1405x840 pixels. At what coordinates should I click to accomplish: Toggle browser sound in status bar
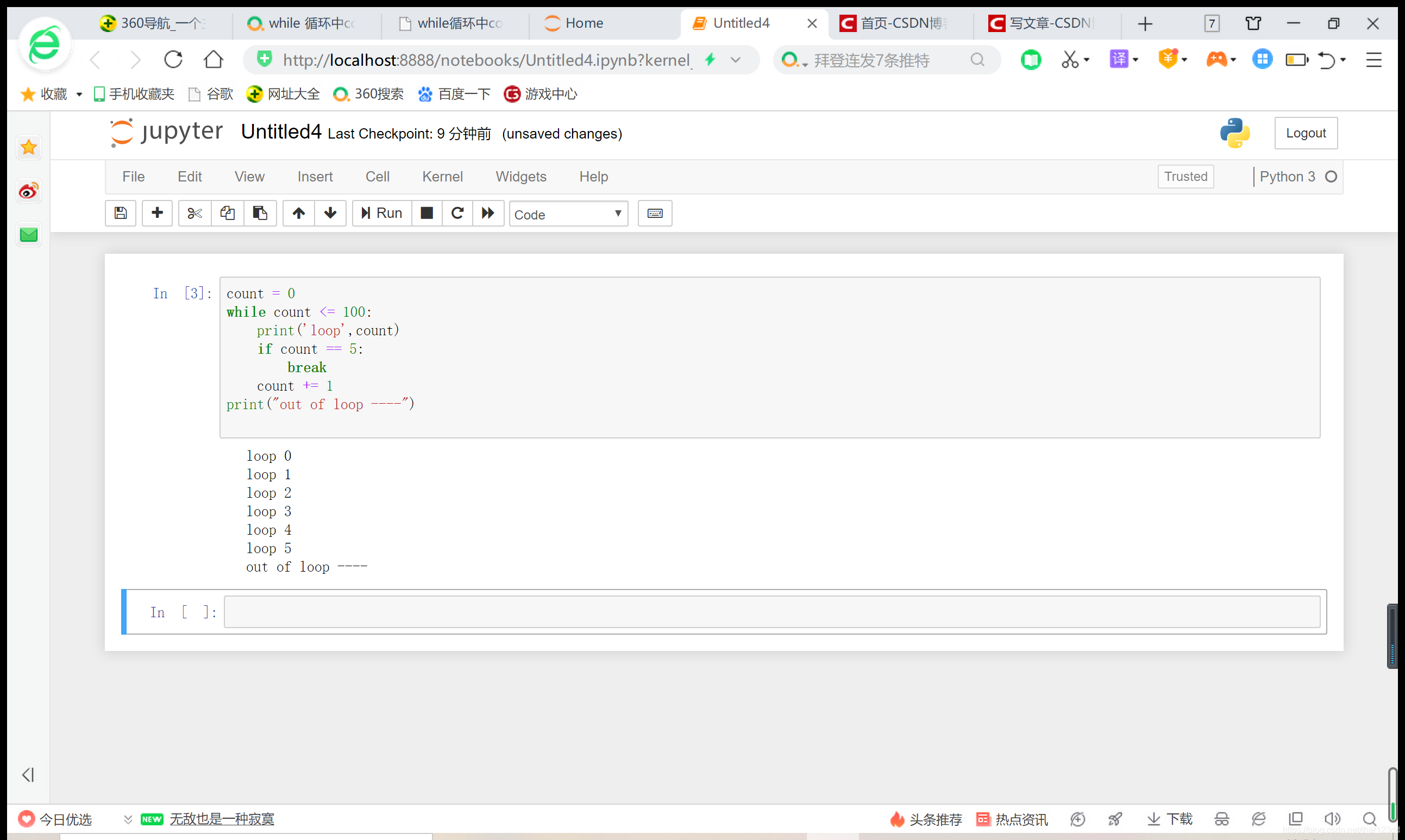[1332, 818]
